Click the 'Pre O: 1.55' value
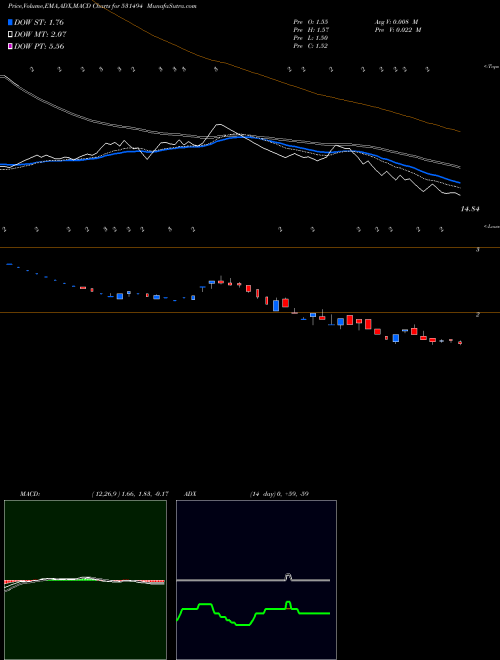This screenshot has width=500, height=660. [311, 21]
